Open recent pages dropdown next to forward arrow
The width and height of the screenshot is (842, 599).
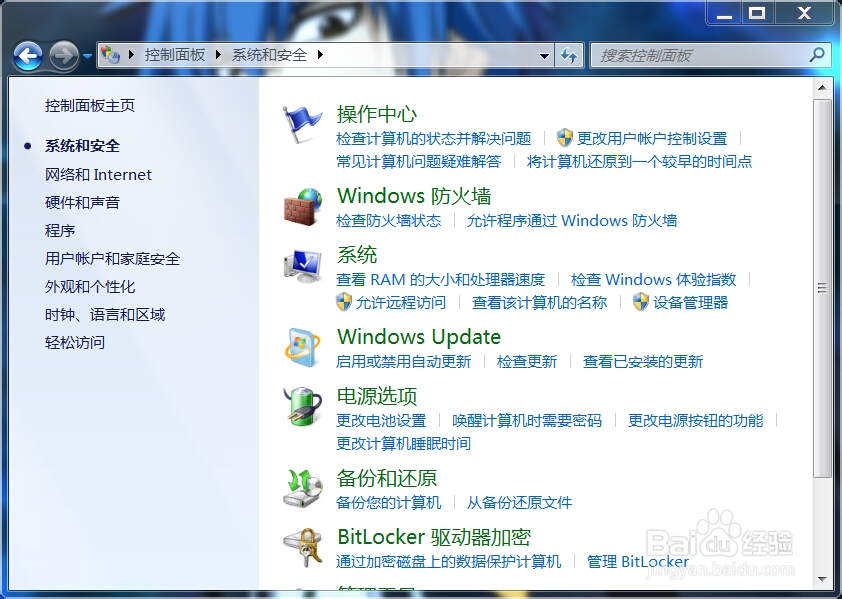click(x=85, y=57)
